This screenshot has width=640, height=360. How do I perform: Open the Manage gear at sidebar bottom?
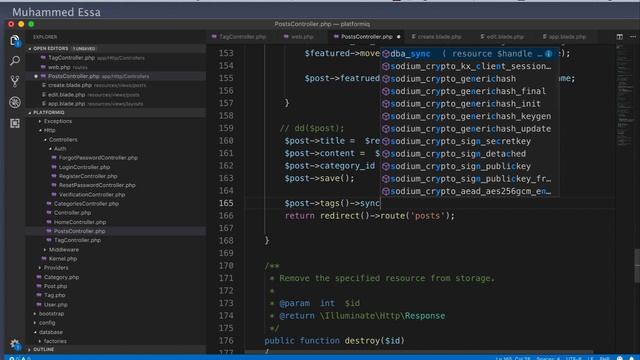click(x=15, y=344)
